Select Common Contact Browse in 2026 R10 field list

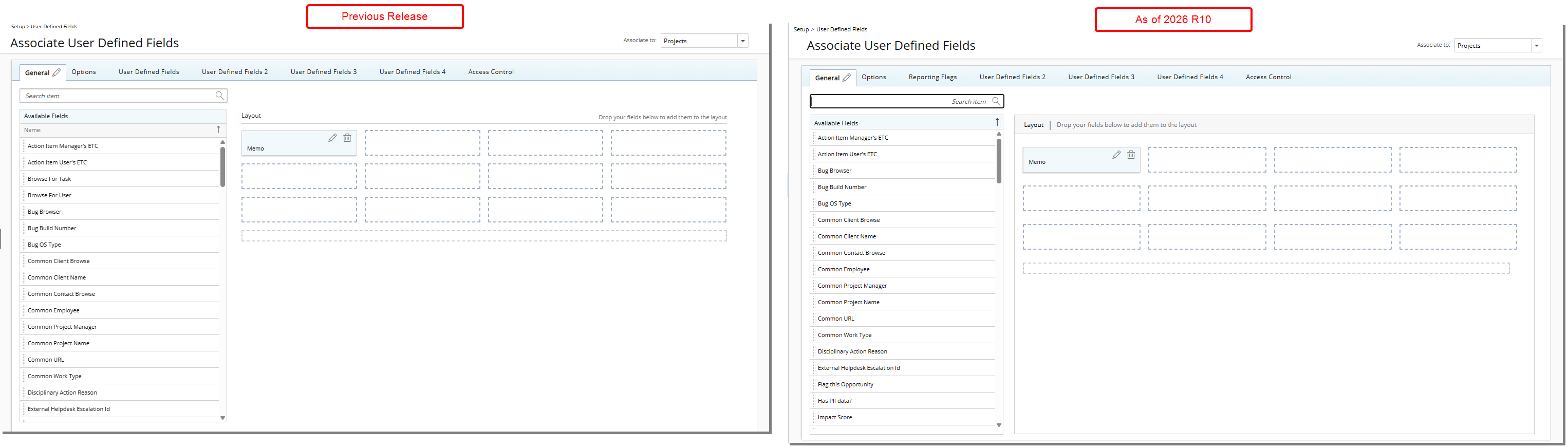[x=904, y=253]
